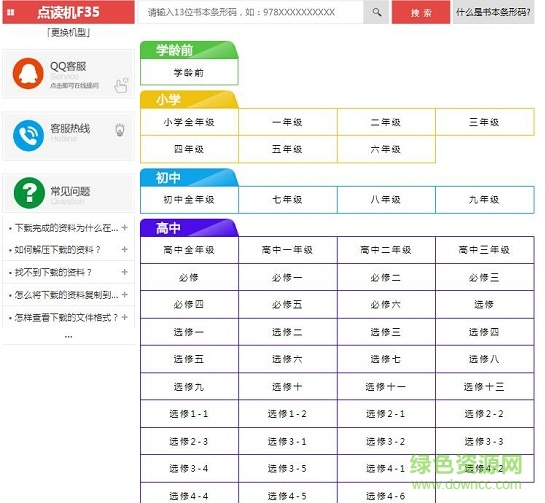Image resolution: width=545 pixels, height=503 pixels.
Task: Select 必修三
Action: [485, 277]
